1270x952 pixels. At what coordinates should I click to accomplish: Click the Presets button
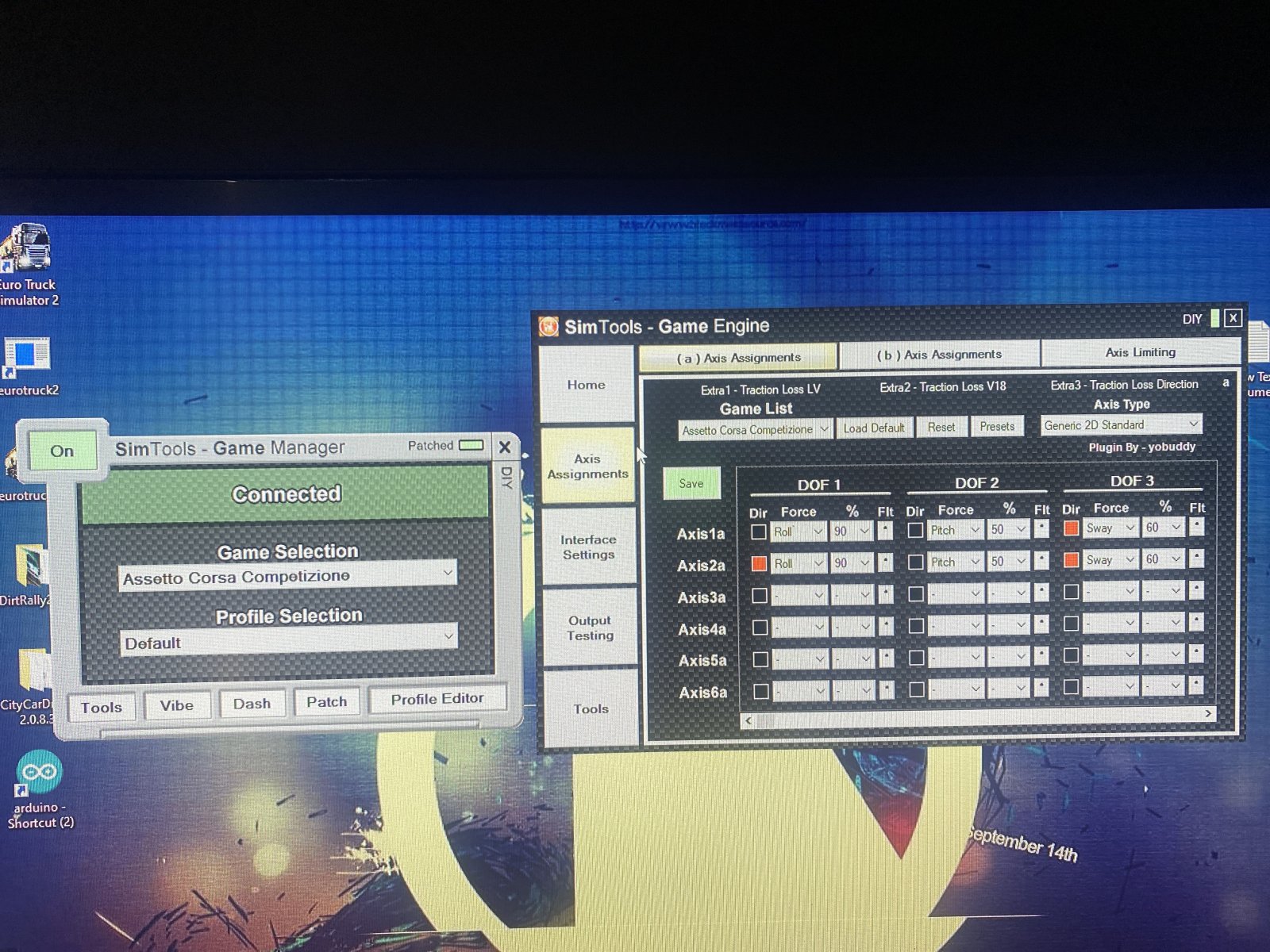click(997, 426)
